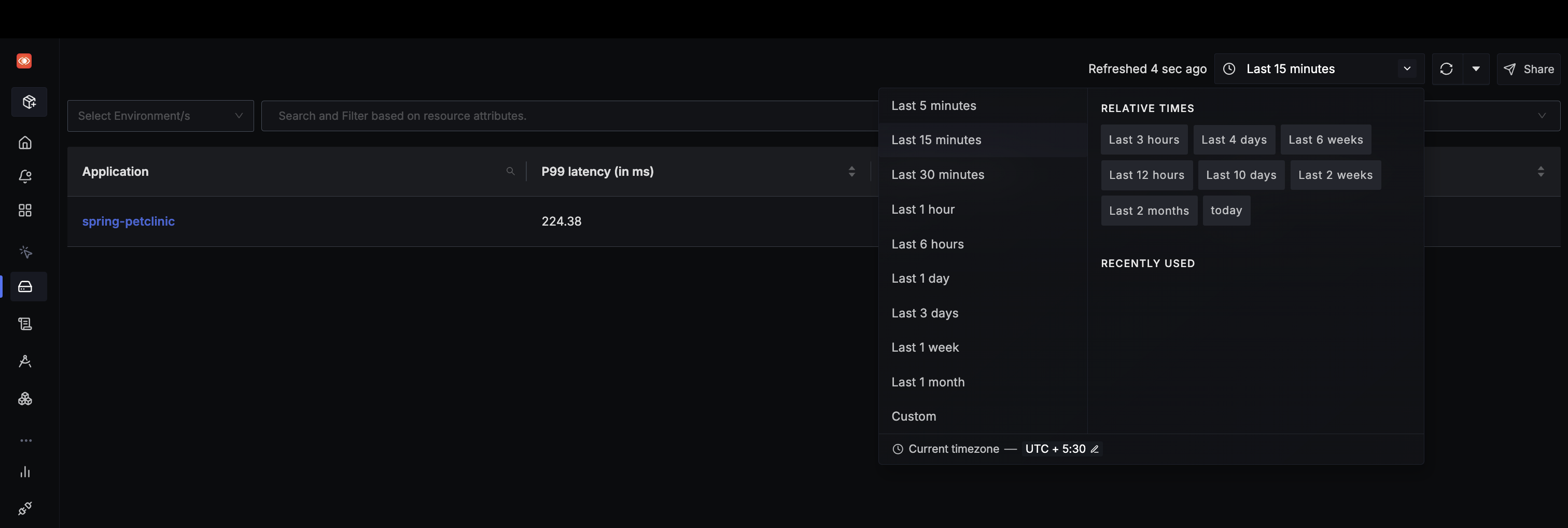Click the SigNoz logo icon

pyautogui.click(x=24, y=61)
